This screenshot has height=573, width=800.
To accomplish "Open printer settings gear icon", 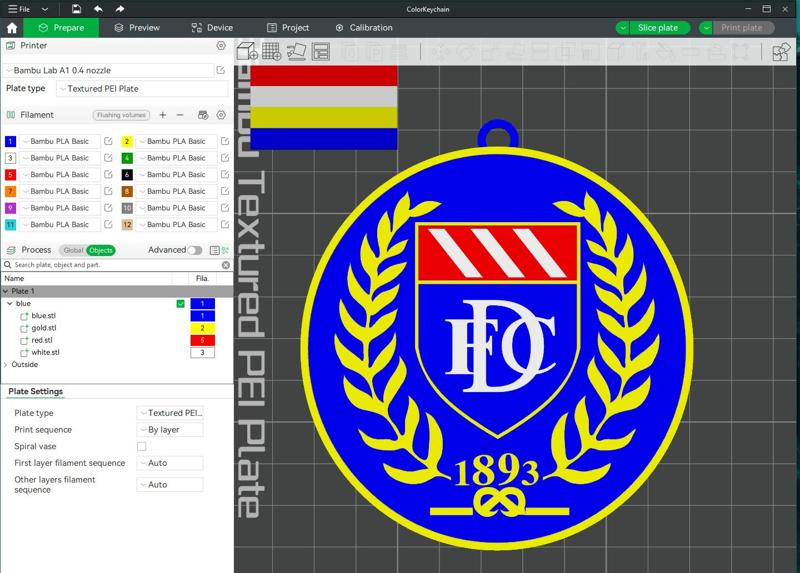I will [x=221, y=45].
